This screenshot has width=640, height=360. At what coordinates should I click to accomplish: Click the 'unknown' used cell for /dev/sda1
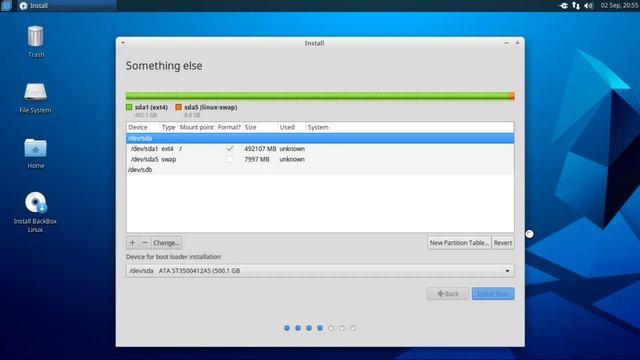292,149
